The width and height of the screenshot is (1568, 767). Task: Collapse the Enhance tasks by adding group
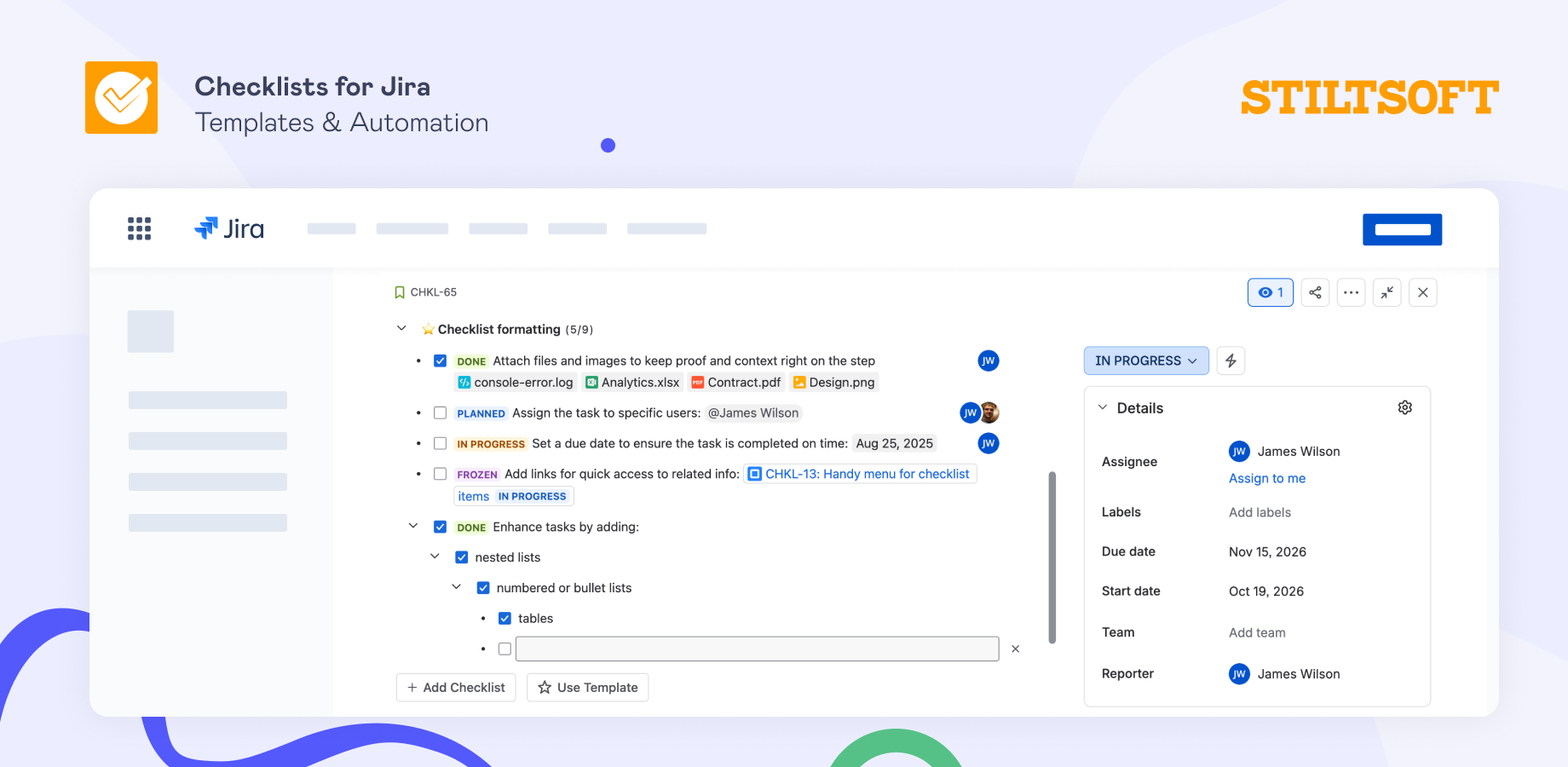(x=413, y=526)
